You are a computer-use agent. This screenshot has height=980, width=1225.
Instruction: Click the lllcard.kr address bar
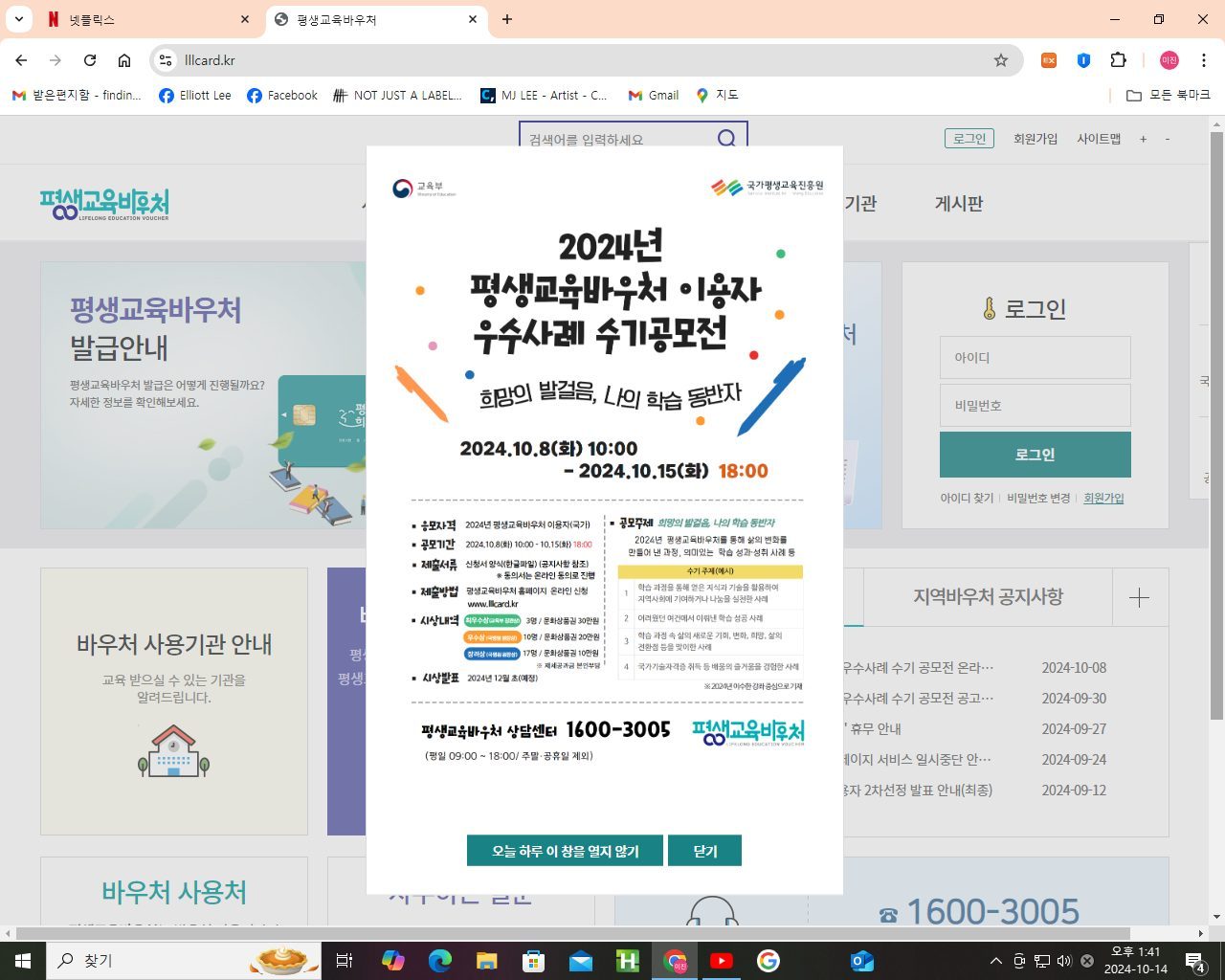(584, 60)
